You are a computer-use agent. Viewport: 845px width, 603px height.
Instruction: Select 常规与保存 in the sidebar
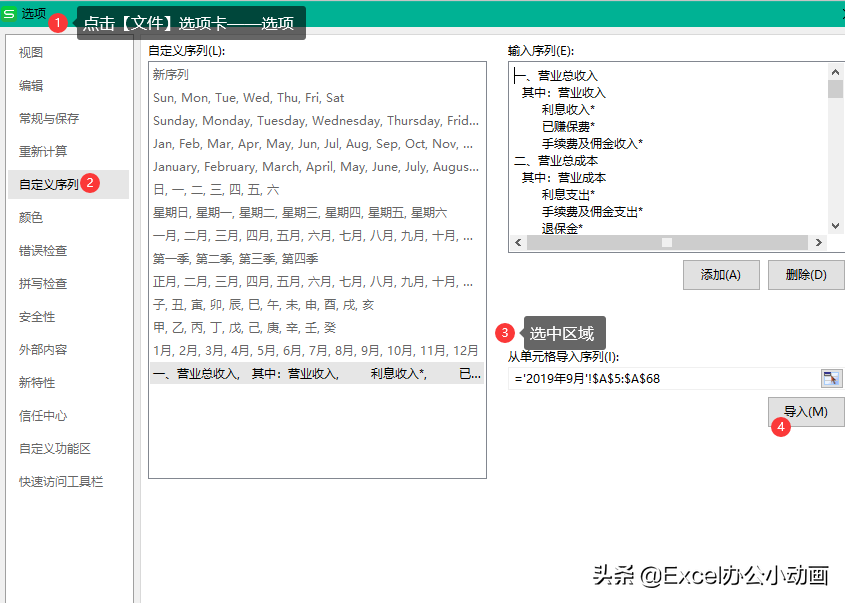pos(49,118)
